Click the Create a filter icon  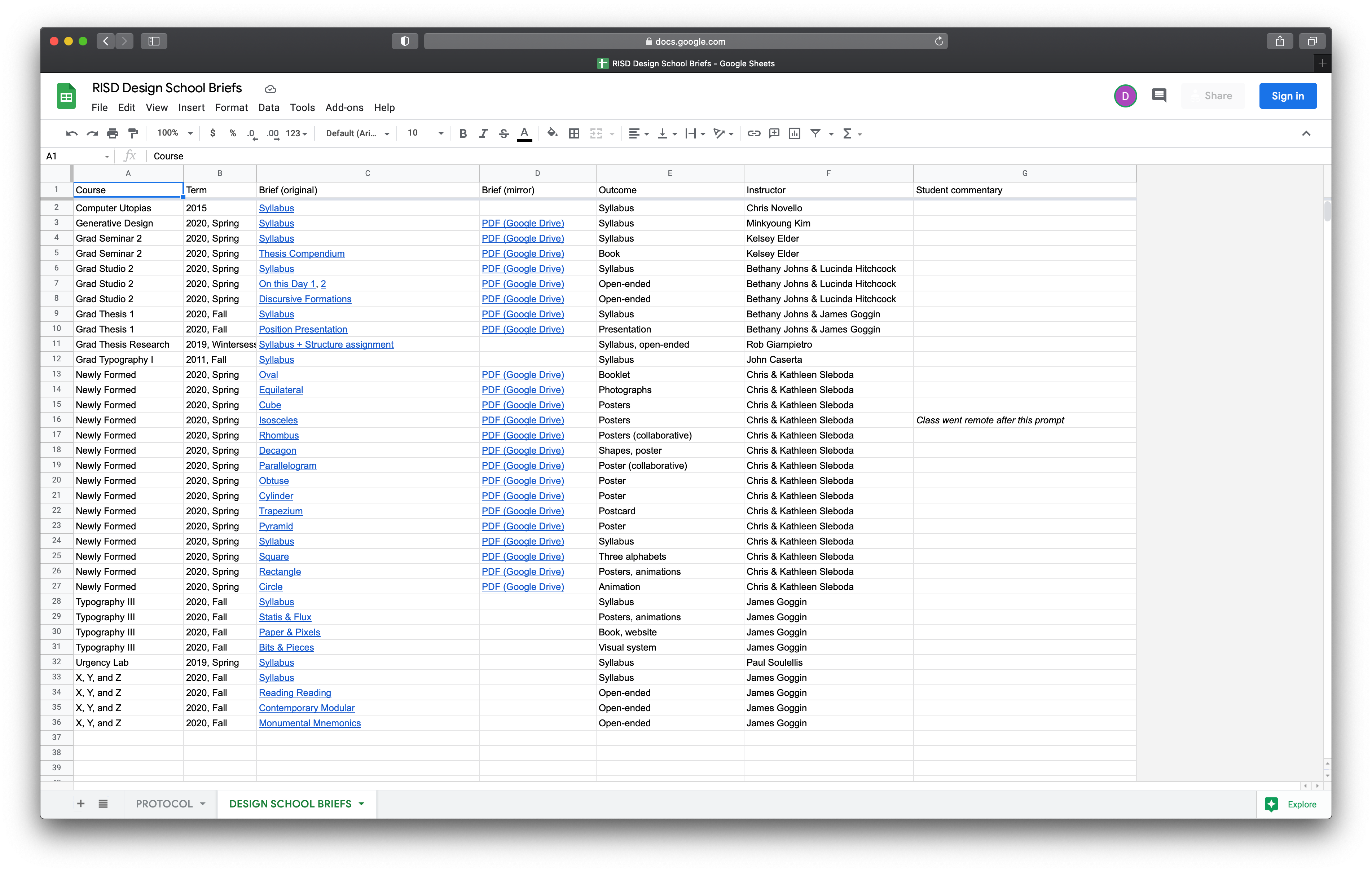[x=815, y=133]
